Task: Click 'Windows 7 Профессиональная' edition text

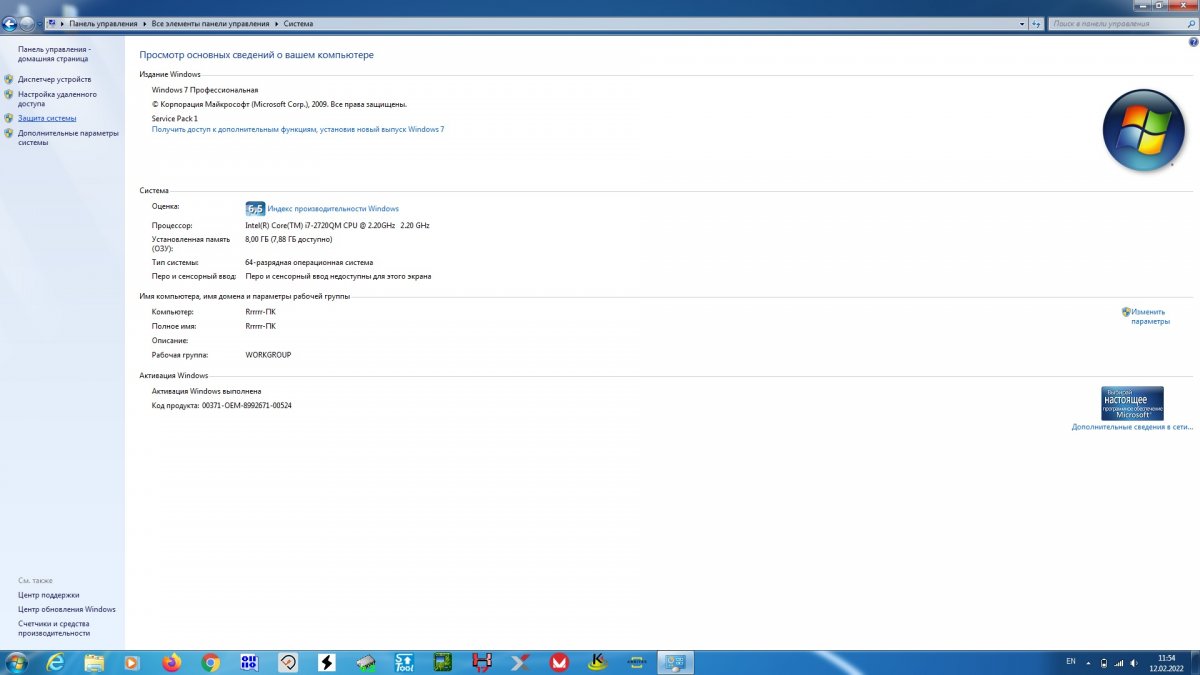Action: [205, 90]
